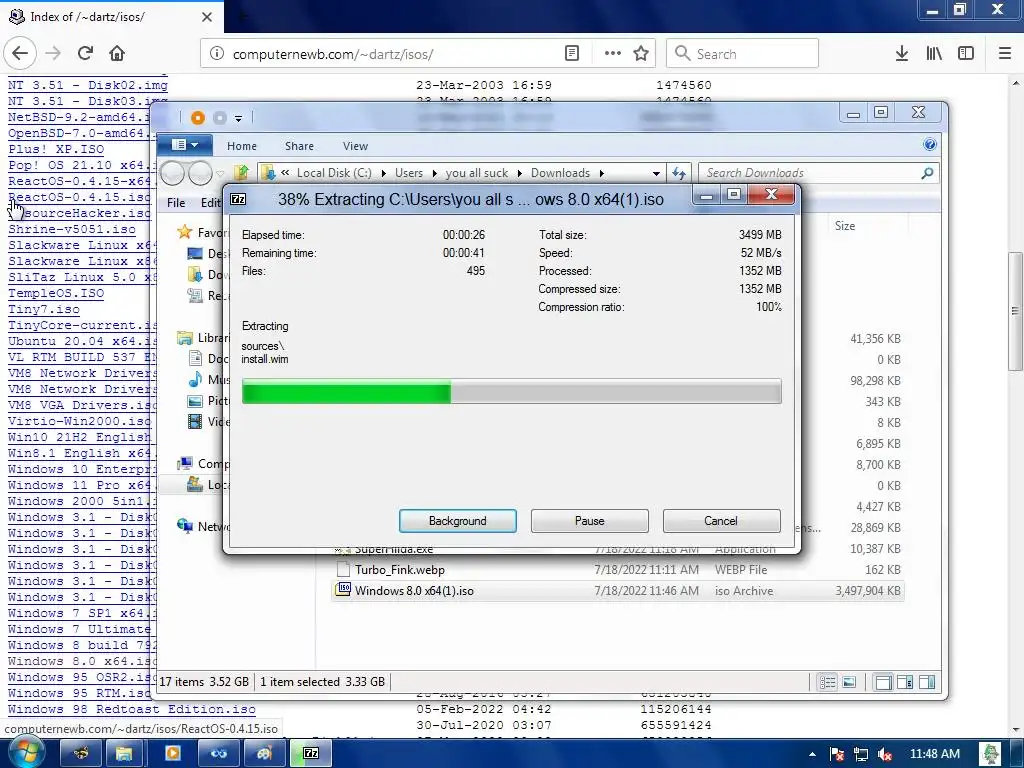Expand arrow after Users in breadcrumb
The height and width of the screenshot is (768, 1024).
(x=434, y=173)
